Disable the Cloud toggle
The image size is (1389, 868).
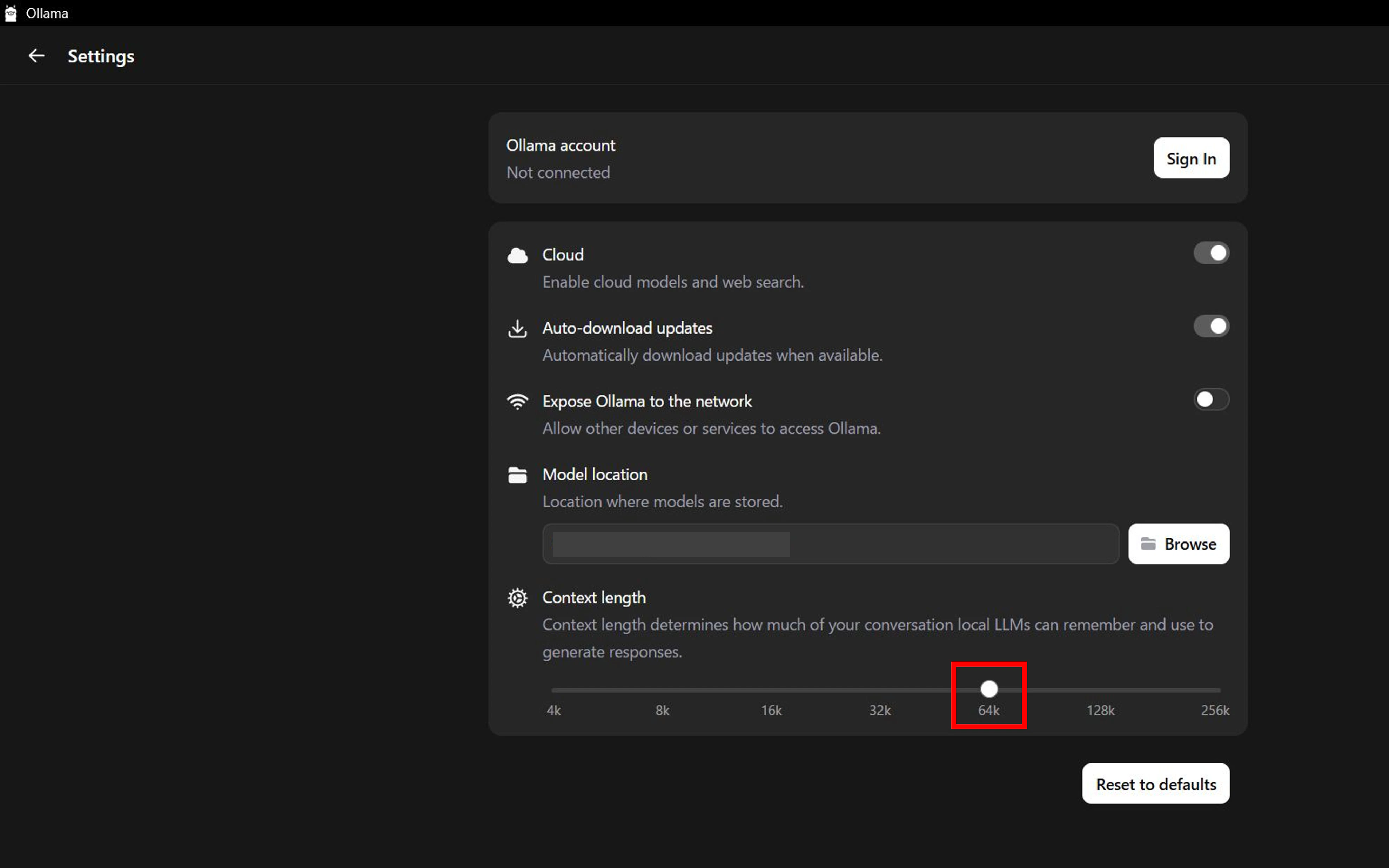click(1211, 253)
